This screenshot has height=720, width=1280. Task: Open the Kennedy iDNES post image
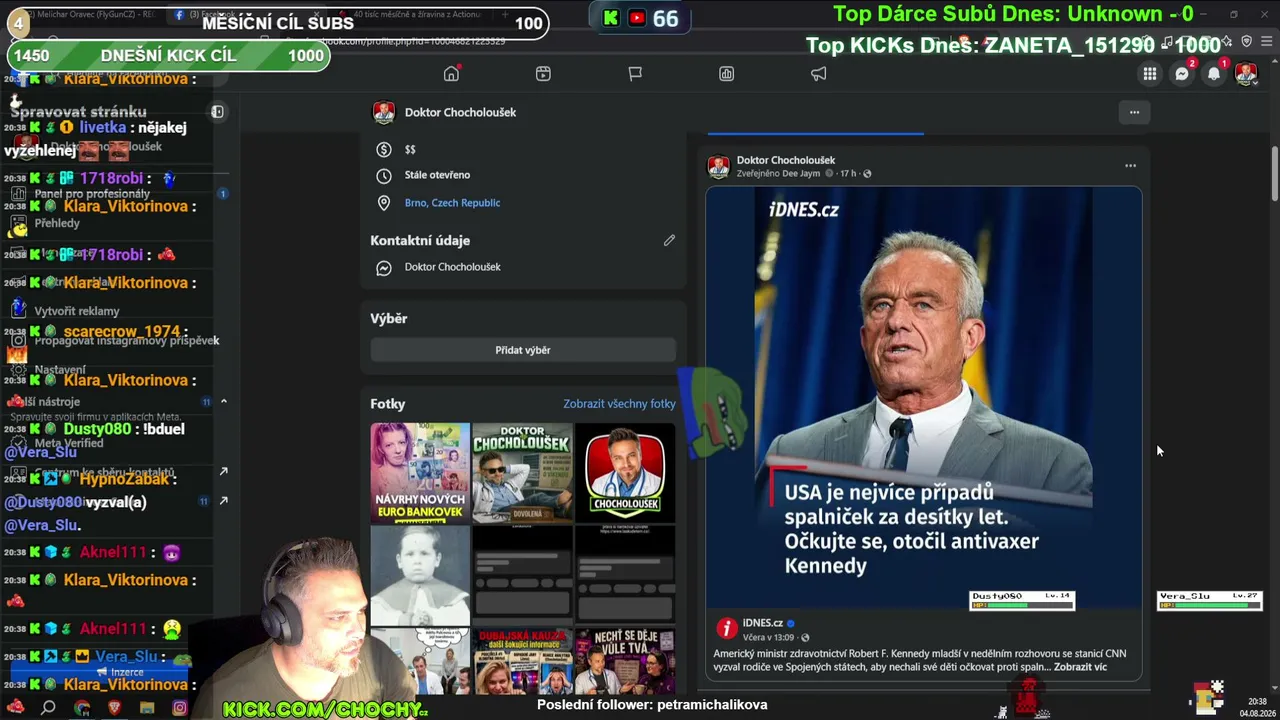click(923, 398)
